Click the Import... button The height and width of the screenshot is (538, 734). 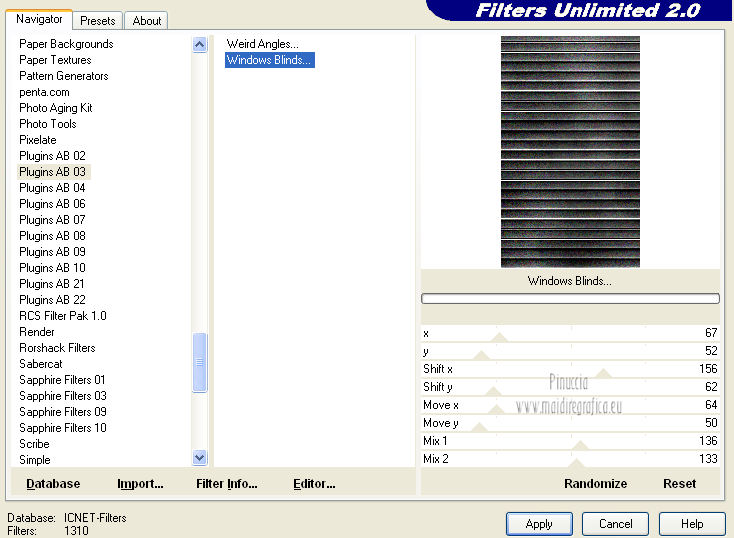coord(140,484)
